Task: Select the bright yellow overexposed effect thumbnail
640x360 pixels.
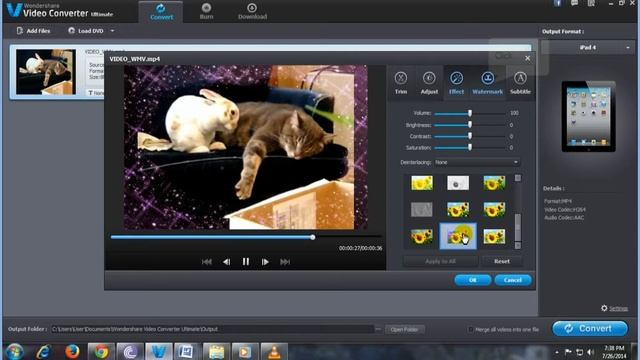Action: (422, 183)
